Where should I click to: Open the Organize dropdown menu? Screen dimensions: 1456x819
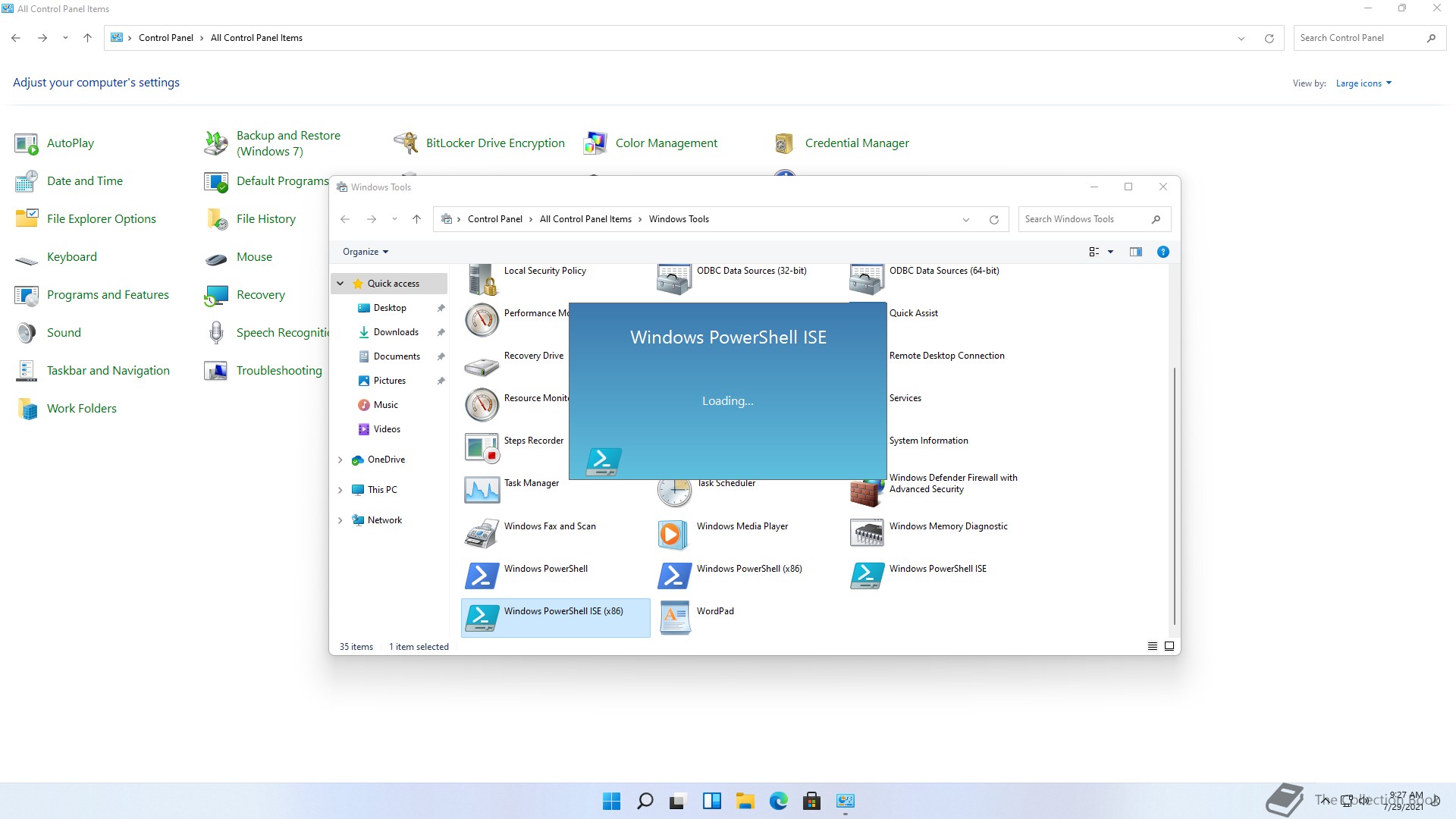pyautogui.click(x=366, y=252)
